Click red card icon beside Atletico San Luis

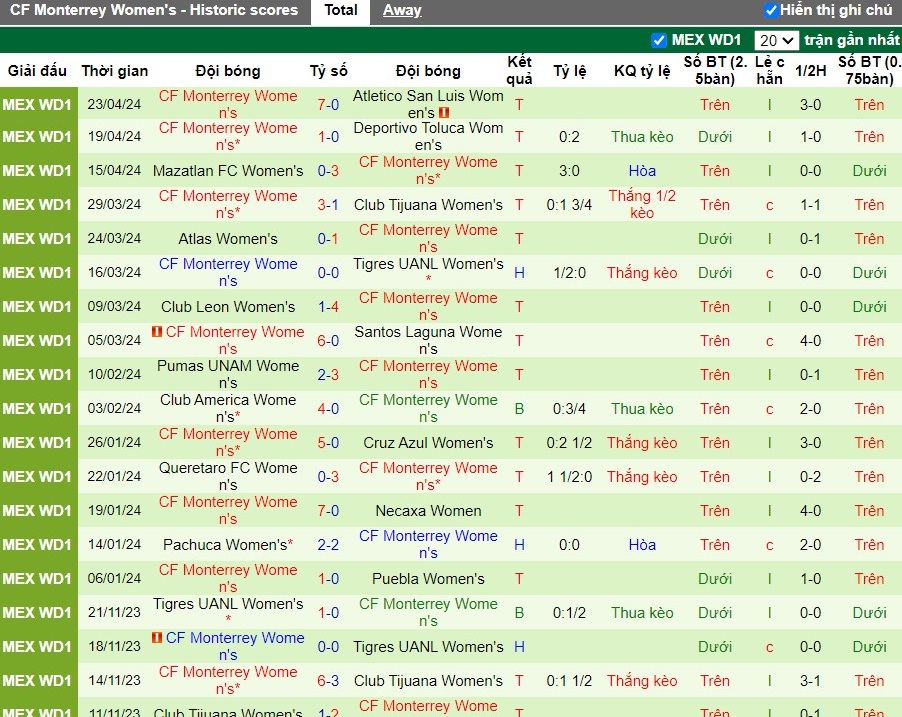coord(444,113)
